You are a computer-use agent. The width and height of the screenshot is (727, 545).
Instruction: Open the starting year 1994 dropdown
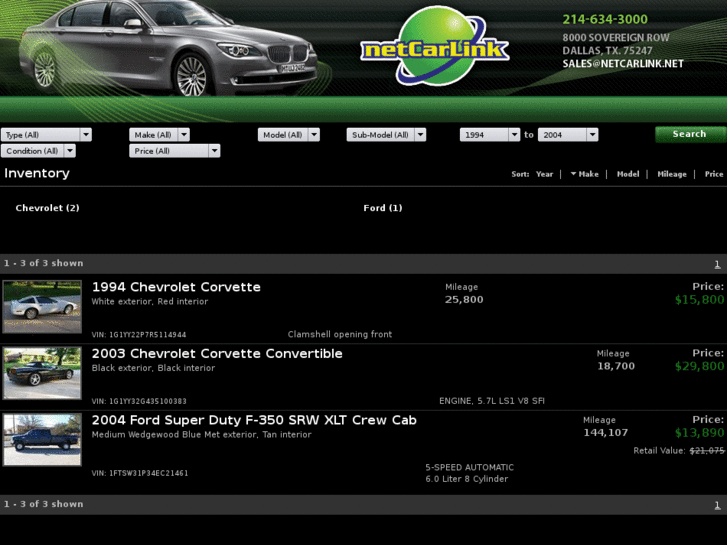pos(490,135)
